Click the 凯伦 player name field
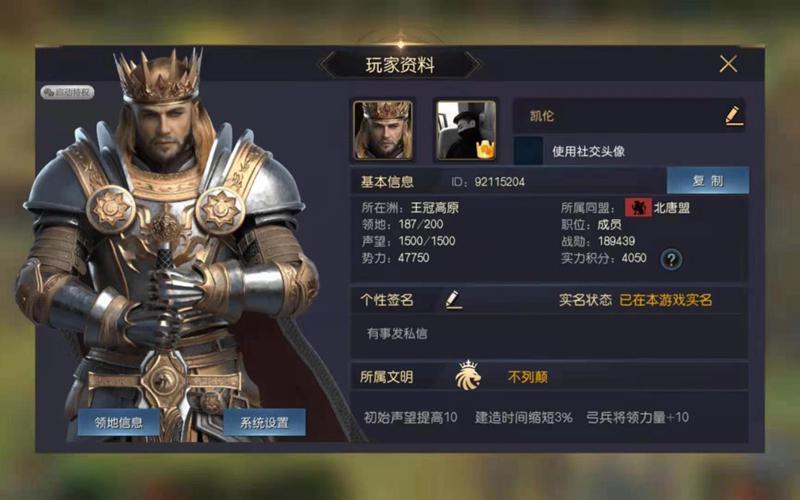 [x=629, y=116]
